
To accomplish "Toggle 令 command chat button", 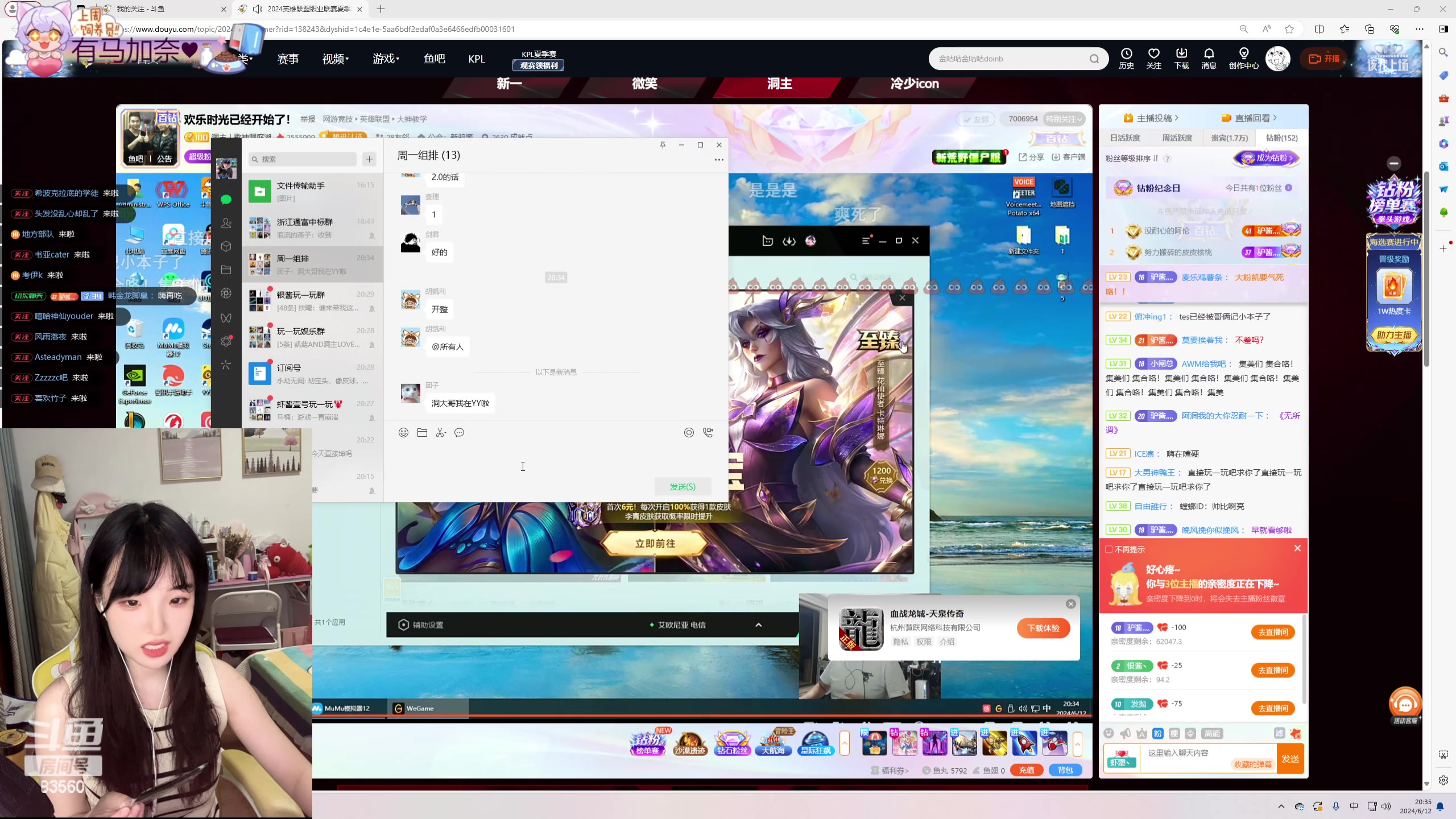I will point(1191,734).
